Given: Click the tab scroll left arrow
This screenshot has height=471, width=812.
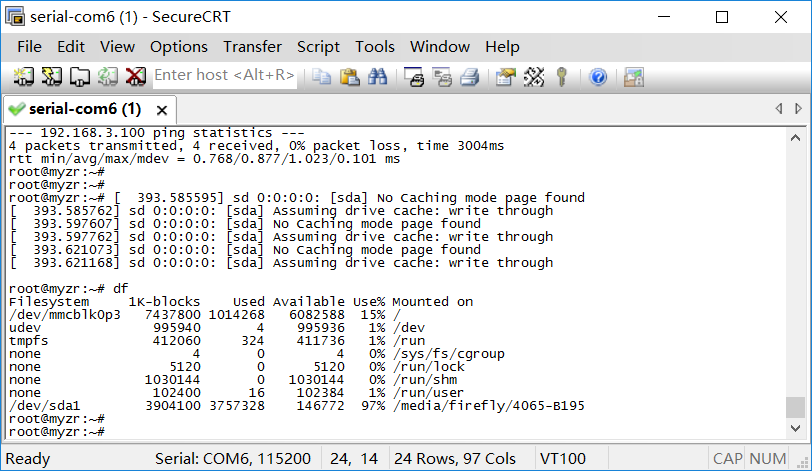Looking at the screenshot, I should pos(779,109).
